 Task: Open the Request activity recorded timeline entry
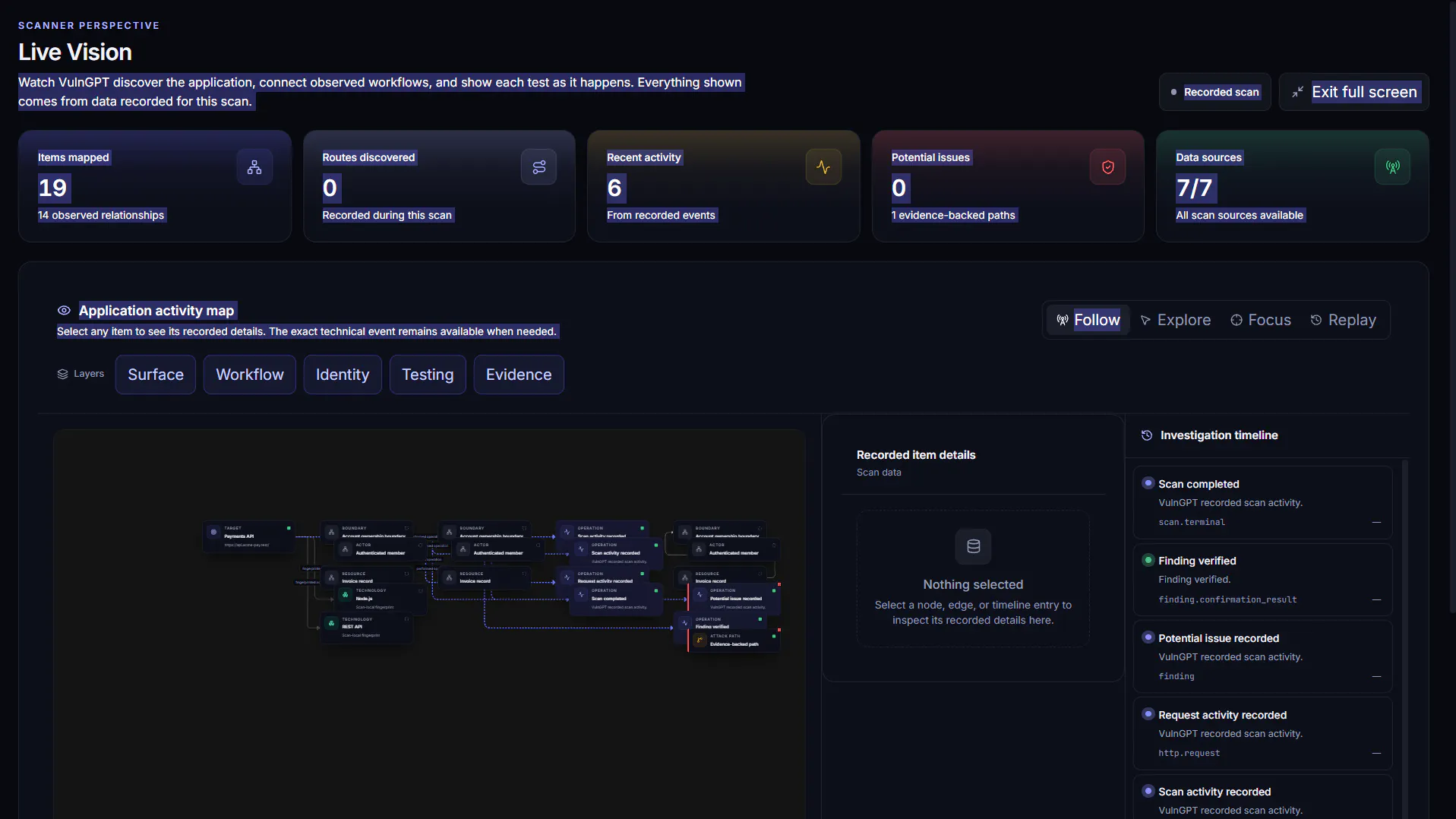[1262, 733]
